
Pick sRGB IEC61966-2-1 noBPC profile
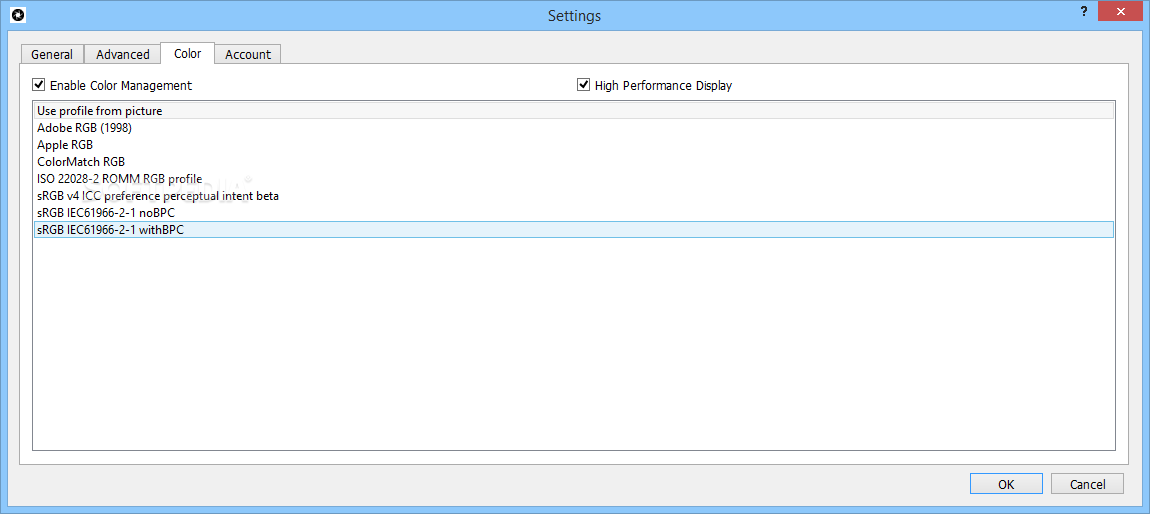574,213
